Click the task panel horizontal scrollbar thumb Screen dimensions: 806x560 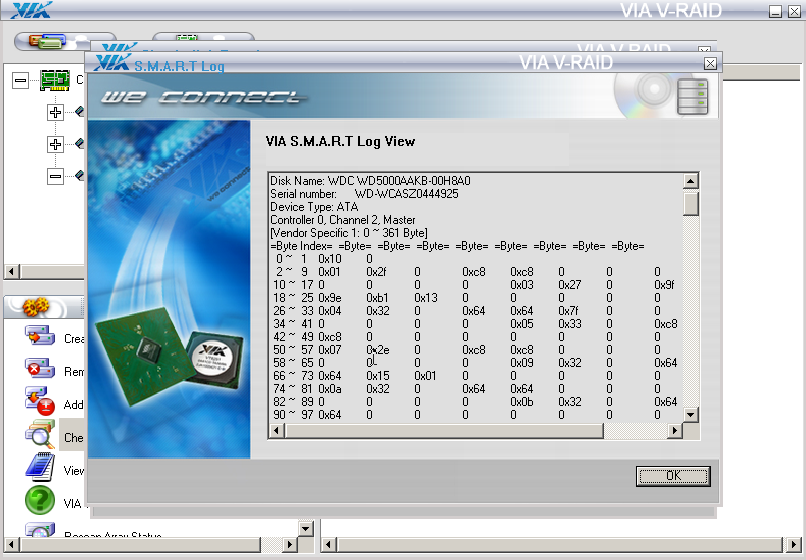pyautogui.click(x=140, y=544)
